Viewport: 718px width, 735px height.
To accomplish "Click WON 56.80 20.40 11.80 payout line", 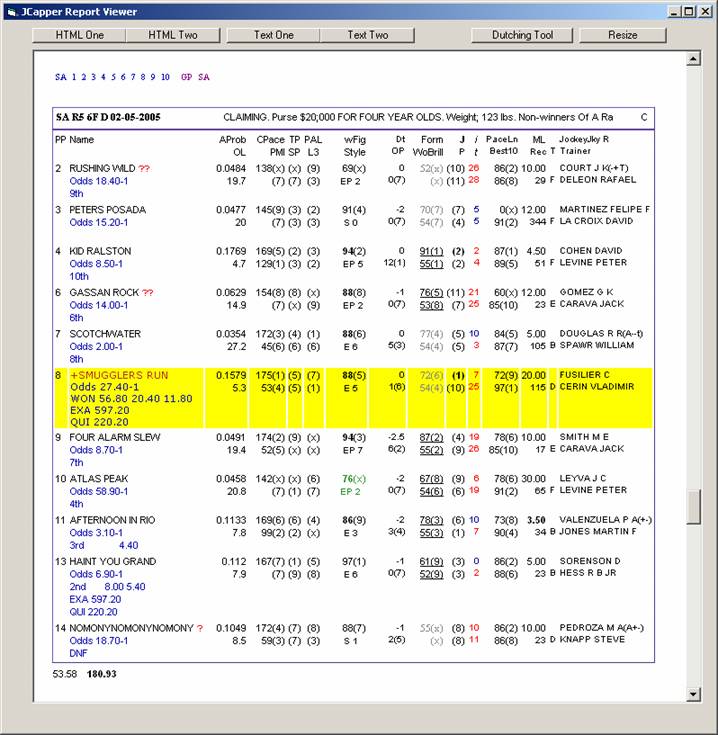I will click(131, 398).
